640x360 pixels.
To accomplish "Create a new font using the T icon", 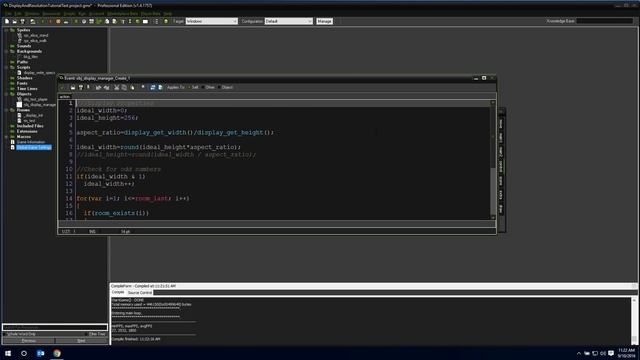I will pos(123,21).
